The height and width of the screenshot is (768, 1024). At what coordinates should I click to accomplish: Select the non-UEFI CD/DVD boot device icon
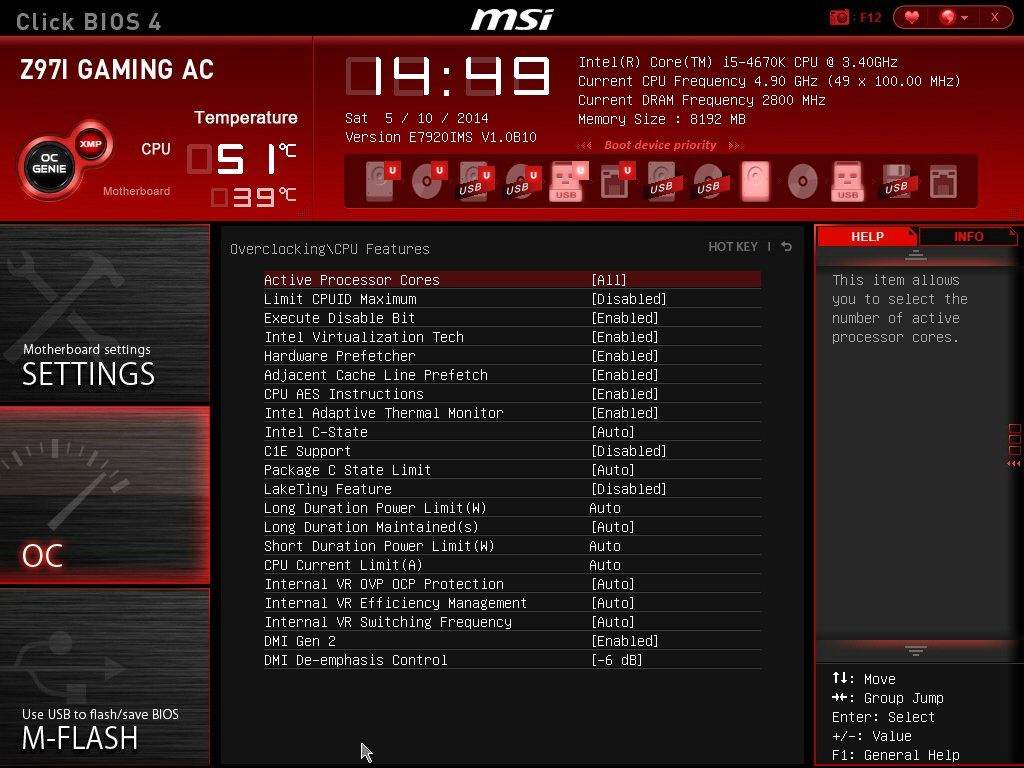pos(803,181)
